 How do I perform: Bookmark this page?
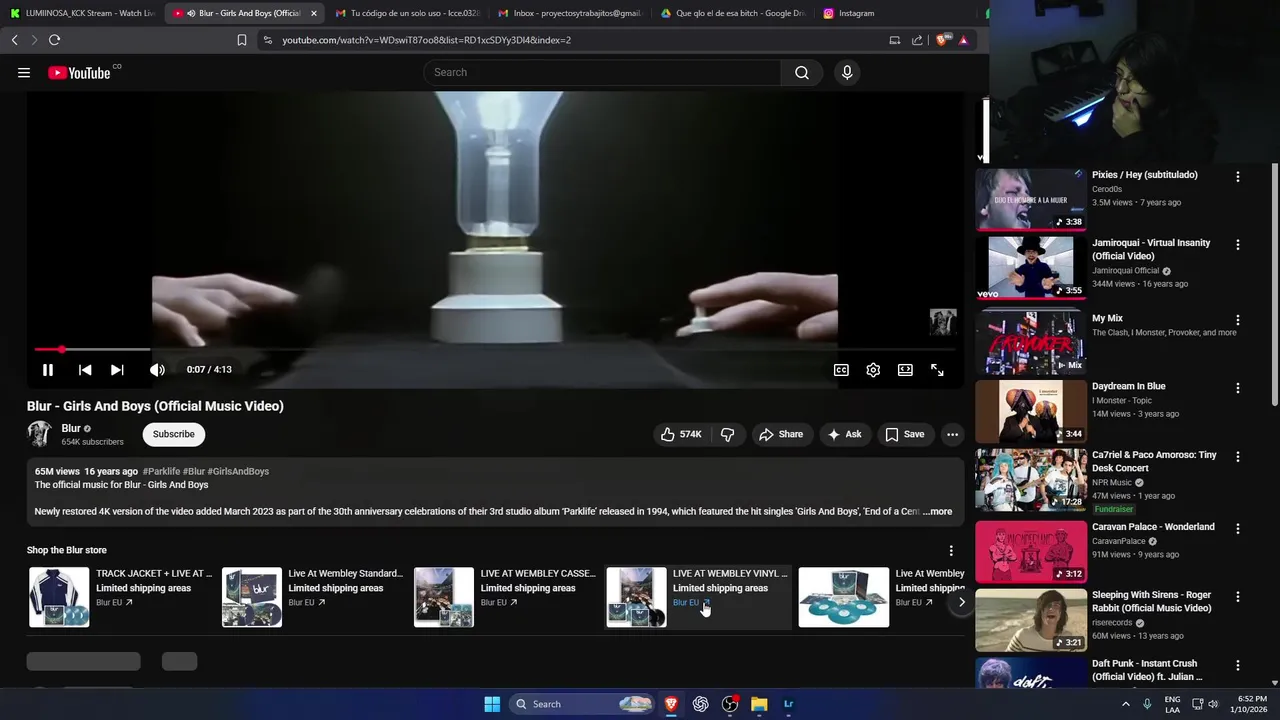click(x=241, y=40)
